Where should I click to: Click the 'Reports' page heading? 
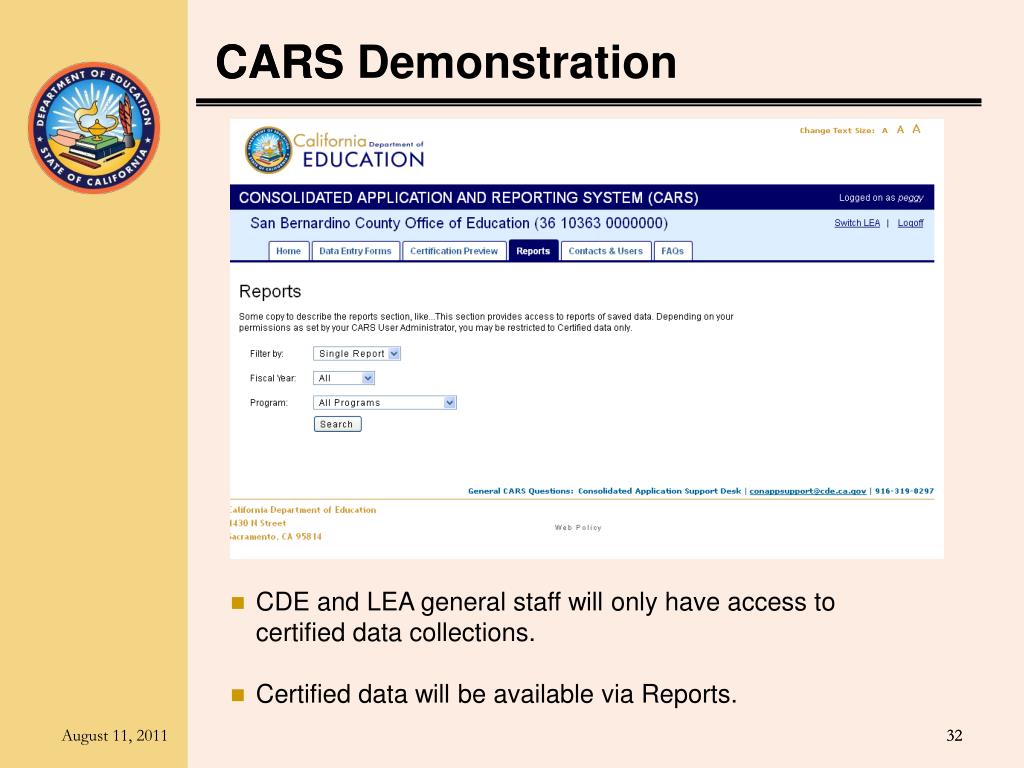270,291
